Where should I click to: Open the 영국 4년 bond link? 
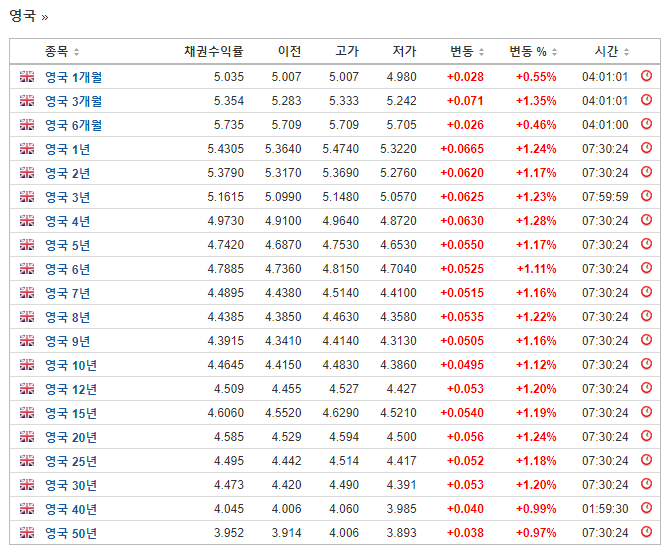67,221
